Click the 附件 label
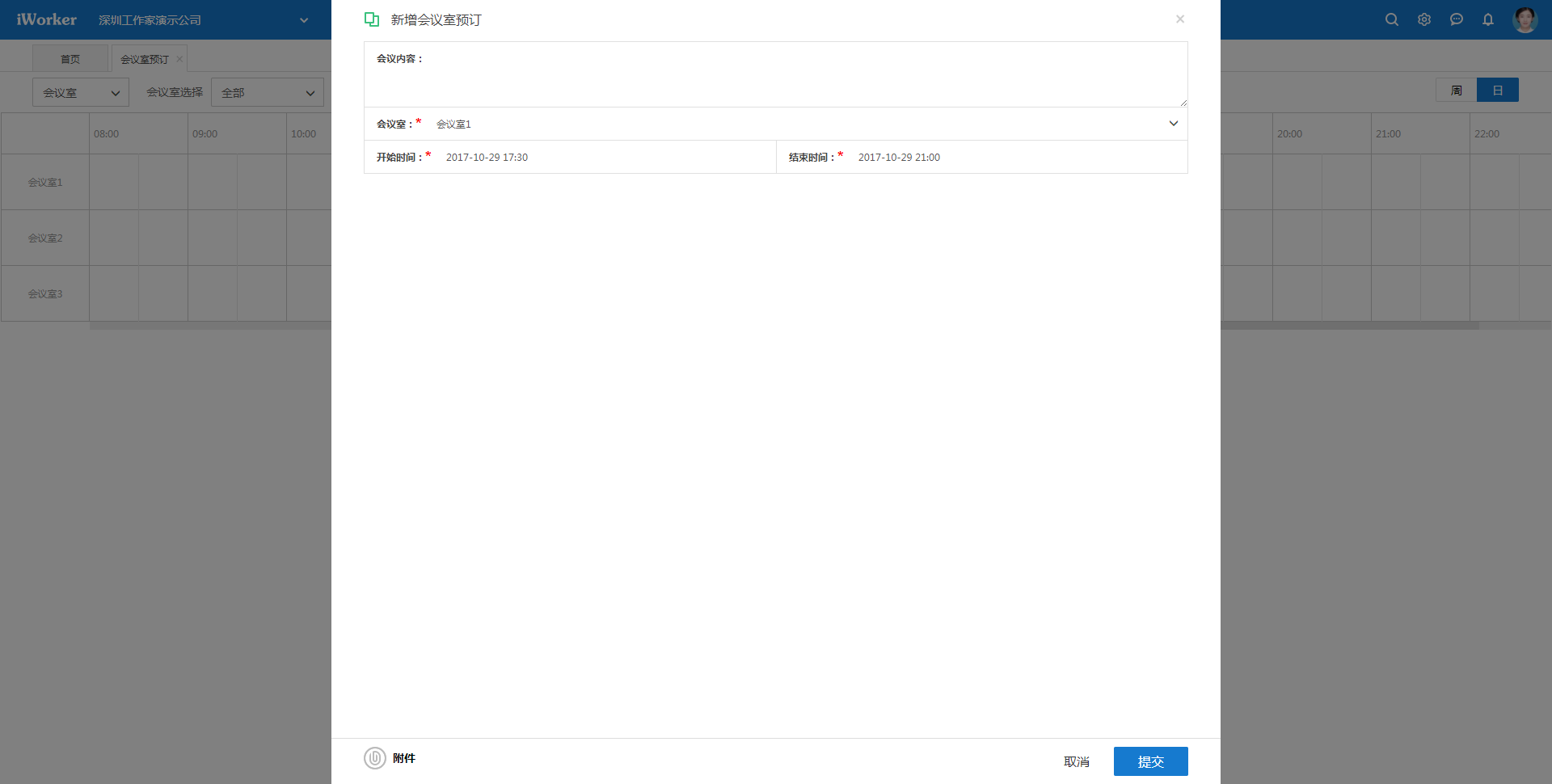 coord(404,758)
